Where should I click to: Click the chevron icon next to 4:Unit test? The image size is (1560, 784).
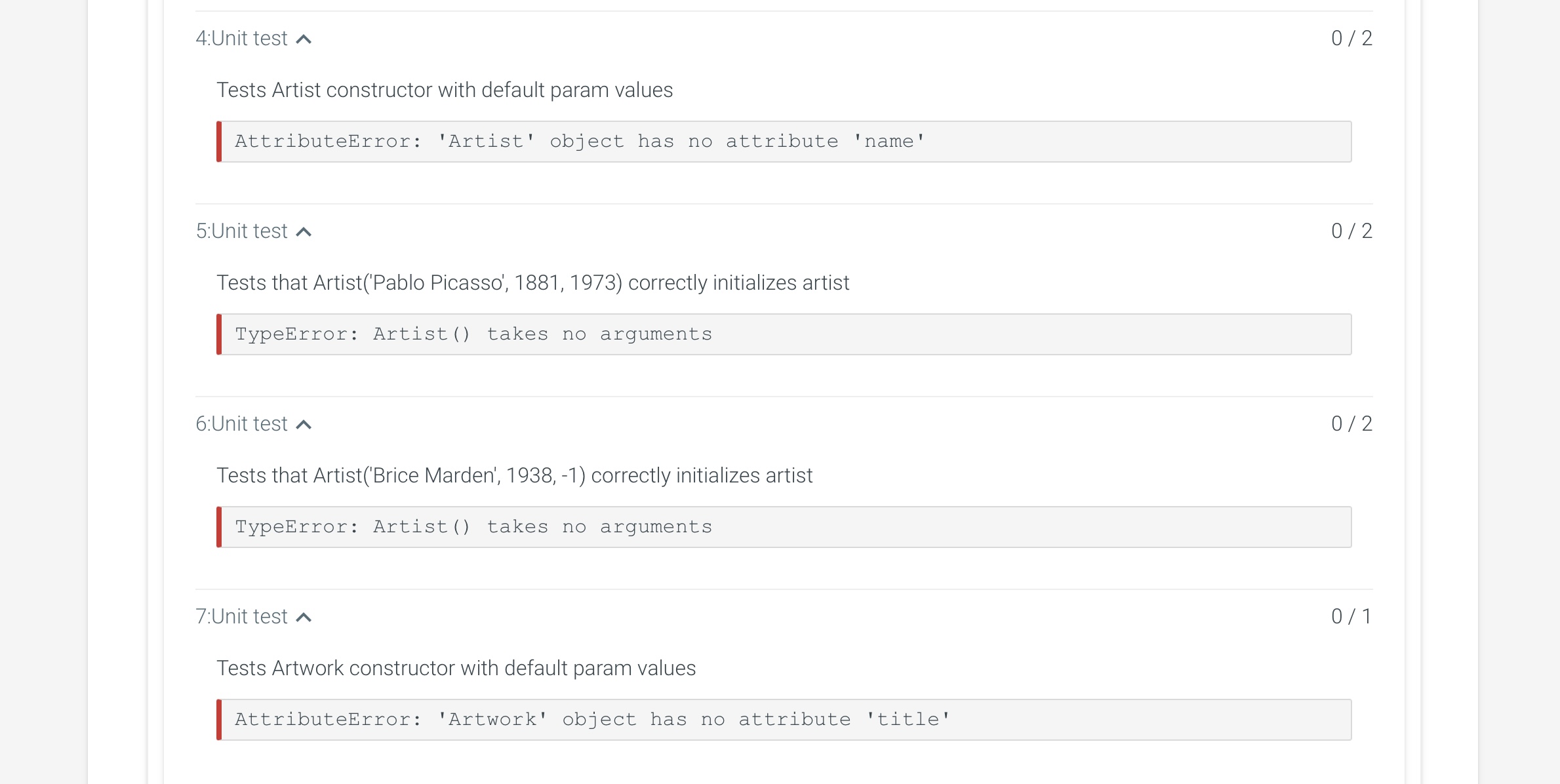pos(304,39)
